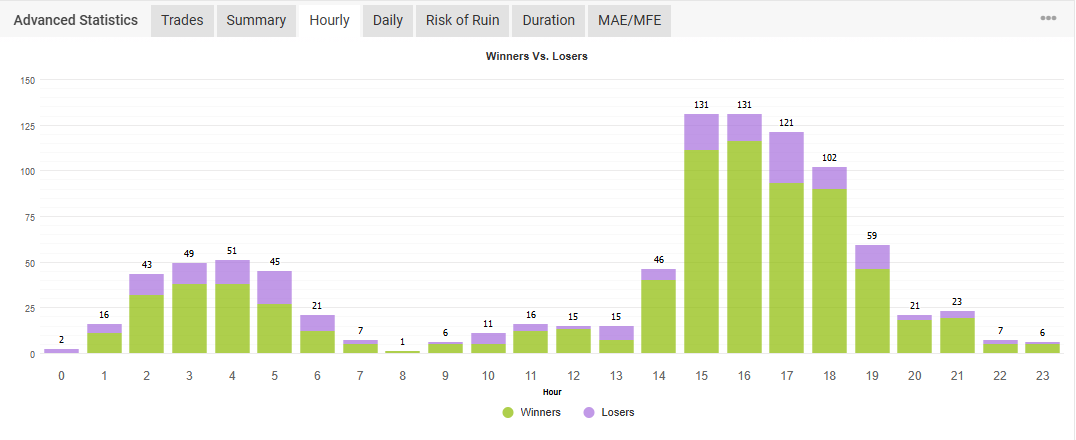Switch to the Trades tab
Viewport: 1076px width, 440px height.
(183, 21)
